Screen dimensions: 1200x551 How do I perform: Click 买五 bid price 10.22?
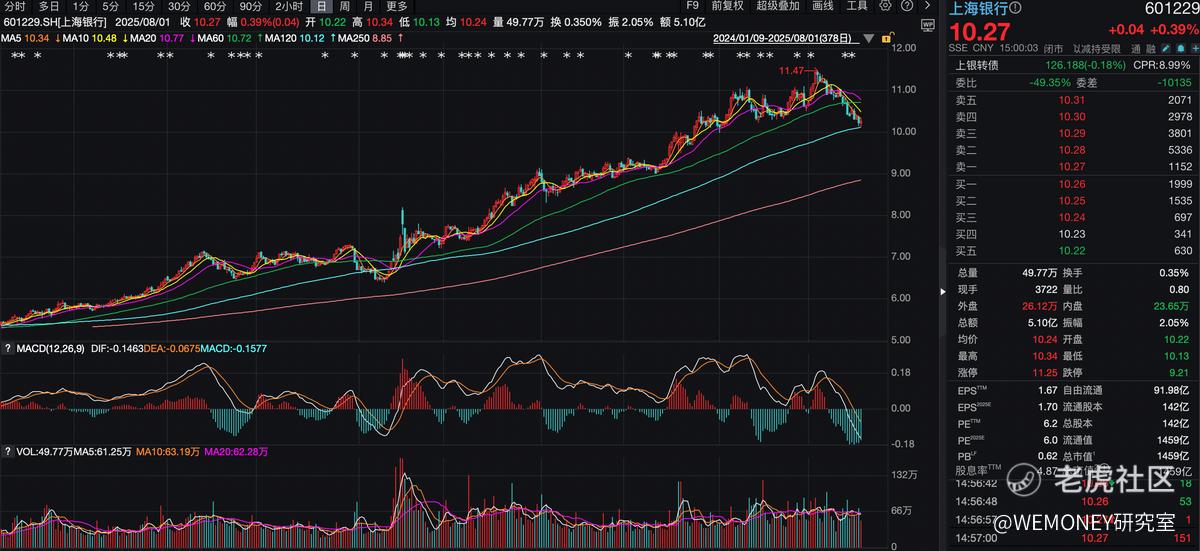[x=1072, y=250]
